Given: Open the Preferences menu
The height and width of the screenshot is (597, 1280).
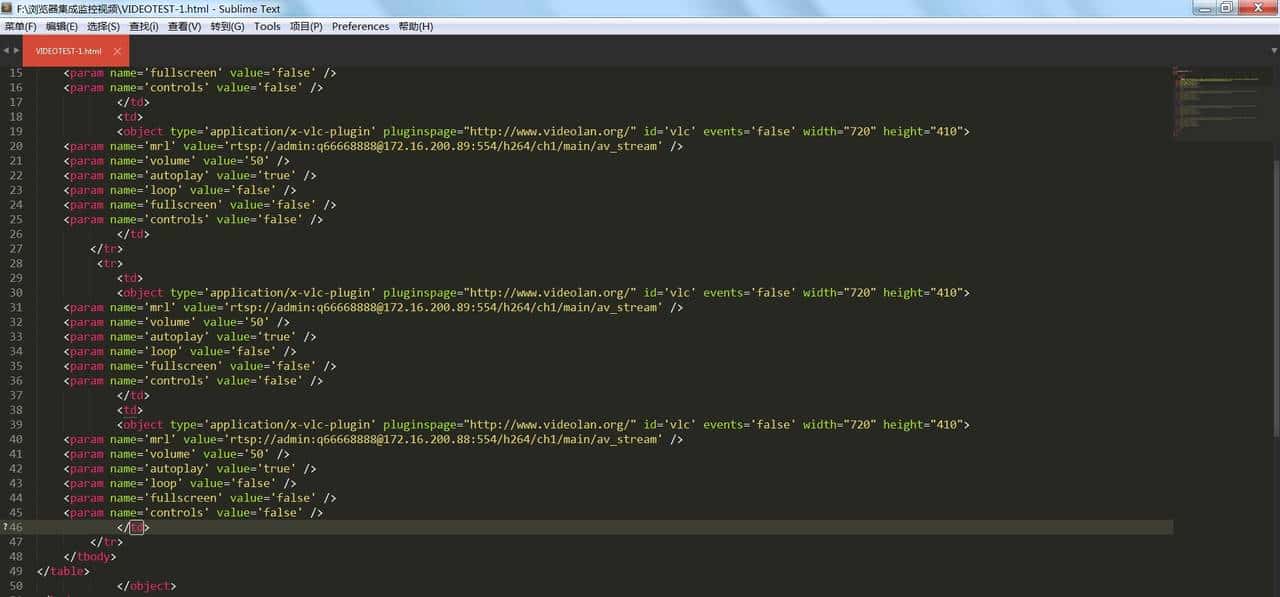Looking at the screenshot, I should [x=360, y=27].
